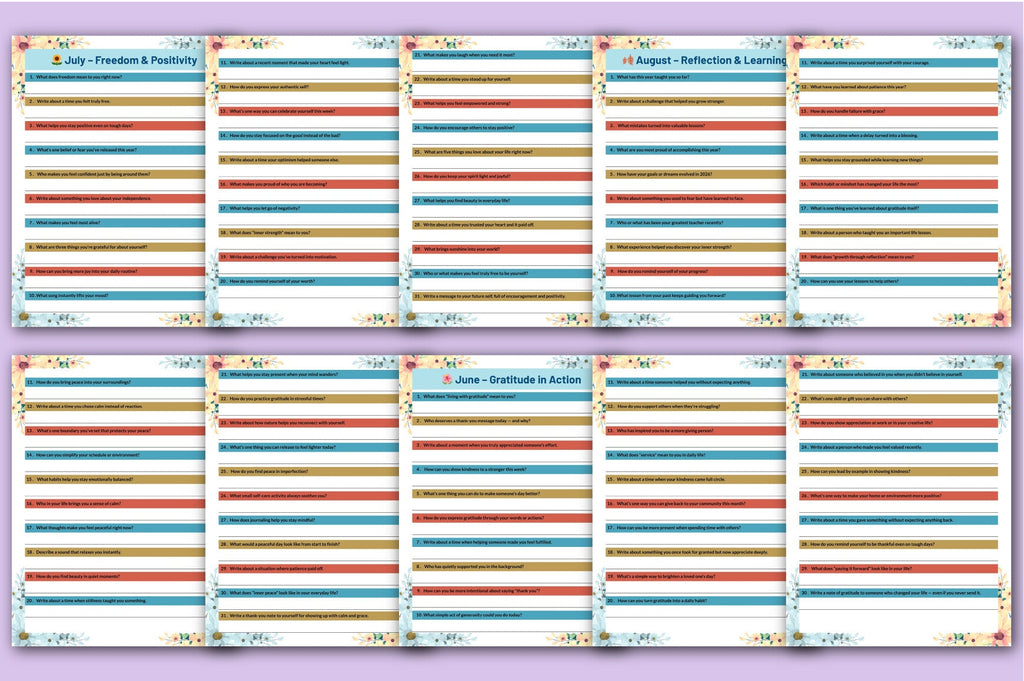Click prompt "What helps you find beauty in everyday life?"

point(502,200)
